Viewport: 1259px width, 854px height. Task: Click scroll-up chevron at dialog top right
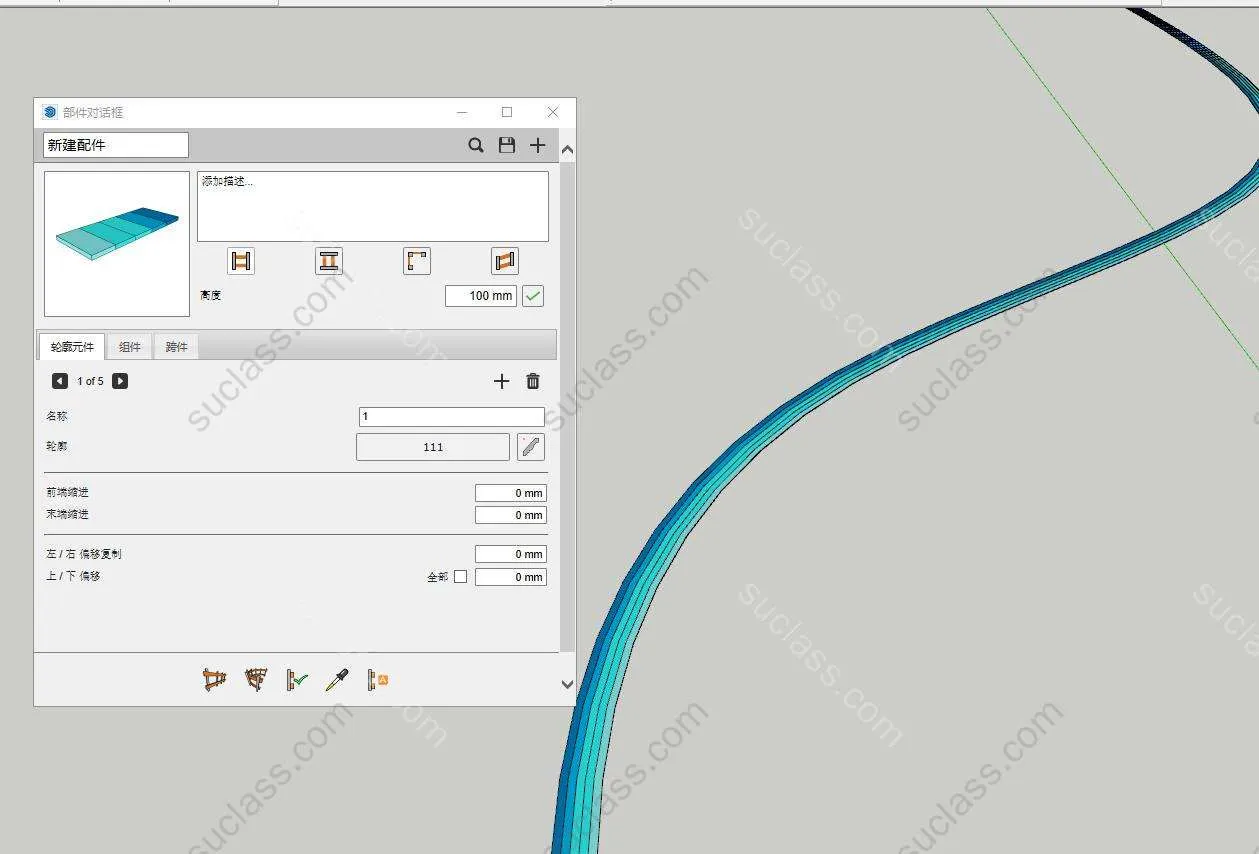tap(567, 151)
